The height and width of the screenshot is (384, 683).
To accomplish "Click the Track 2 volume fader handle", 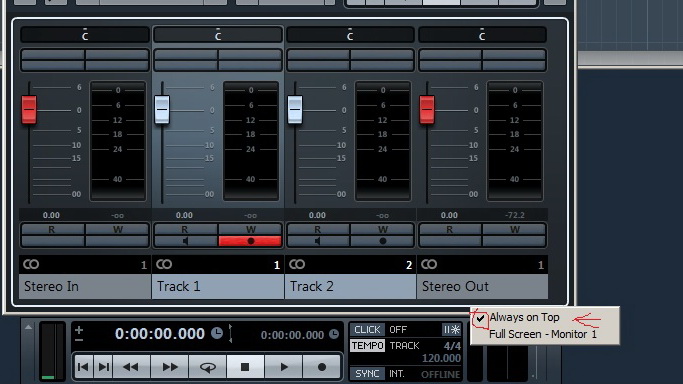I will pyautogui.click(x=295, y=110).
